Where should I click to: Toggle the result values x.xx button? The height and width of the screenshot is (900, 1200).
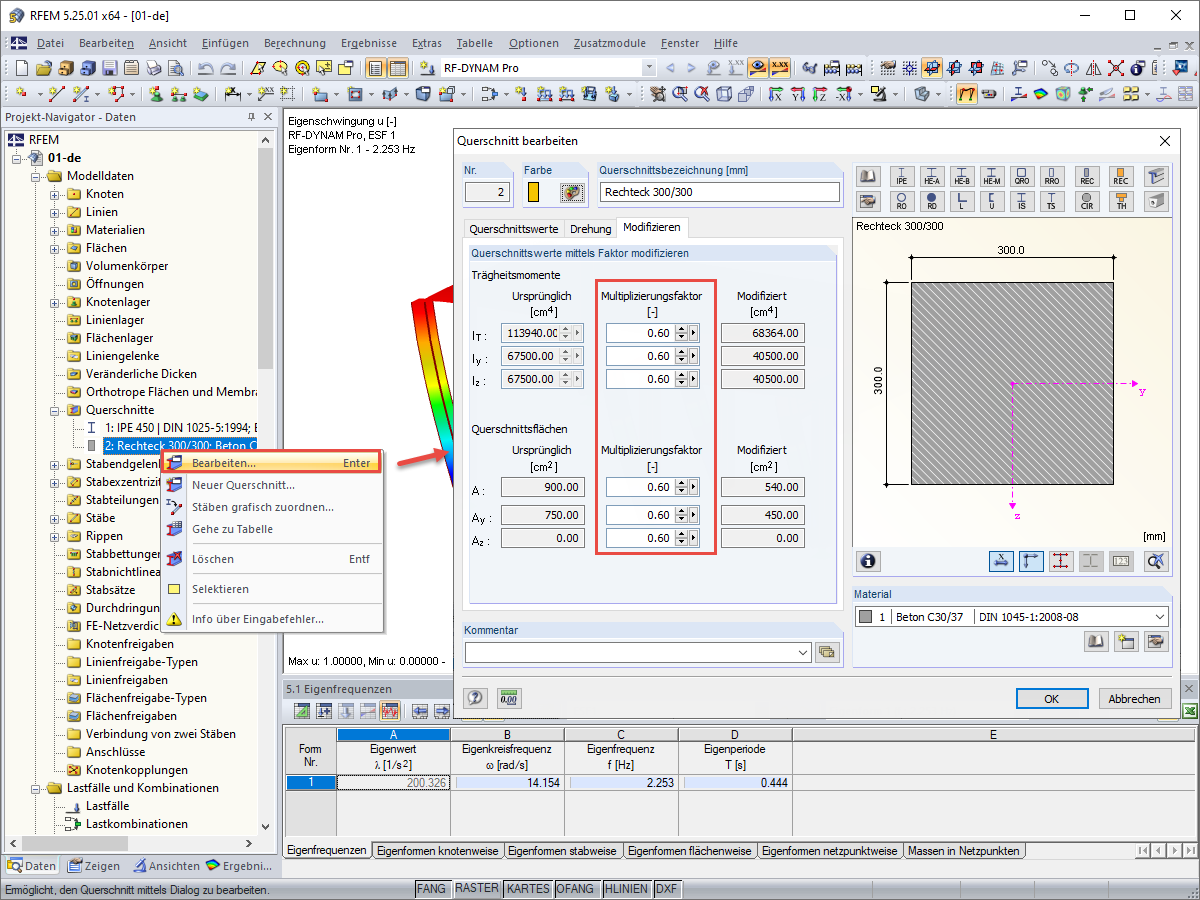(781, 68)
